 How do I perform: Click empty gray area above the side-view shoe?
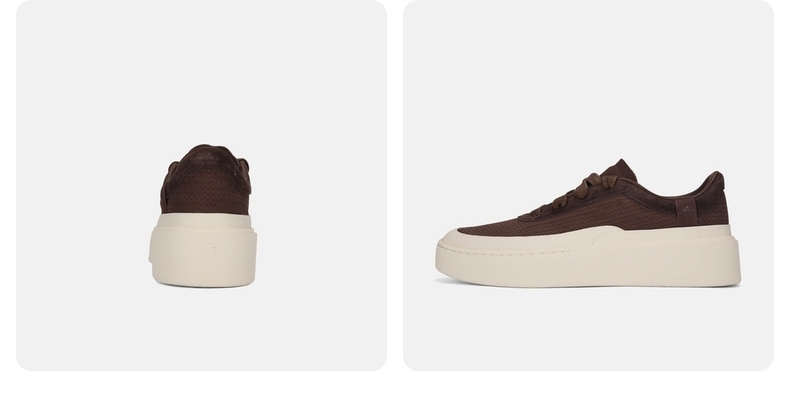tap(588, 76)
